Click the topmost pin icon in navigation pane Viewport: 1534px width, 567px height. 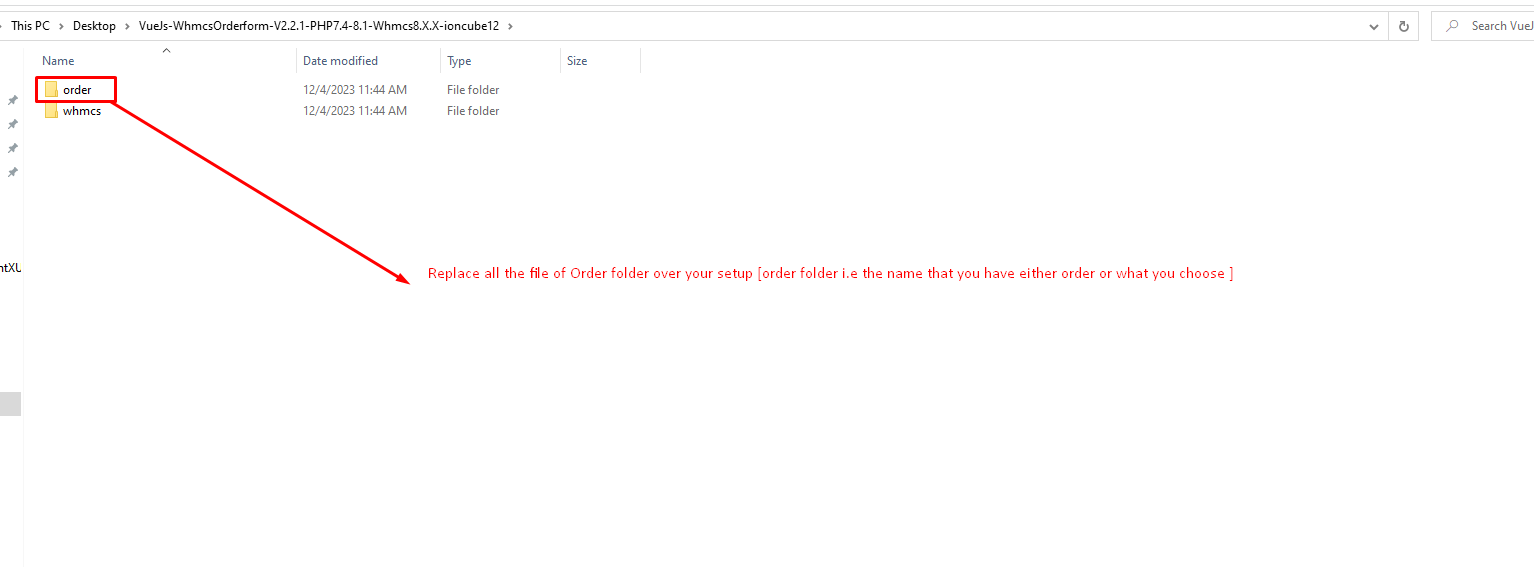(x=13, y=100)
